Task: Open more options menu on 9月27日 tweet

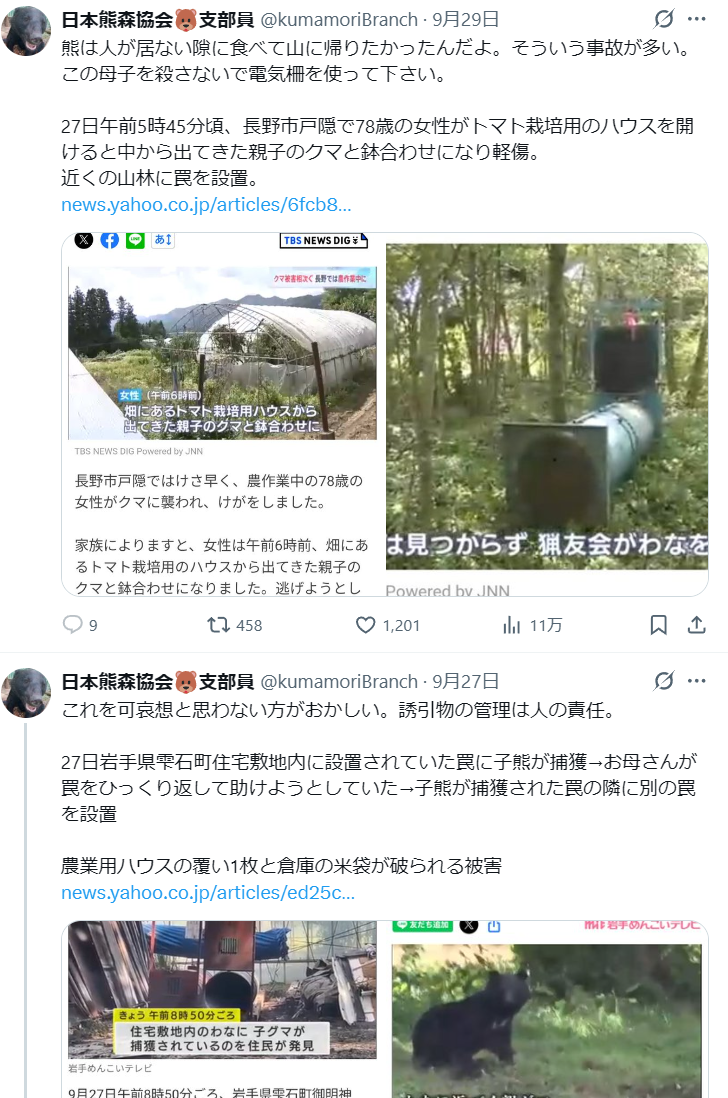Action: coord(696,680)
